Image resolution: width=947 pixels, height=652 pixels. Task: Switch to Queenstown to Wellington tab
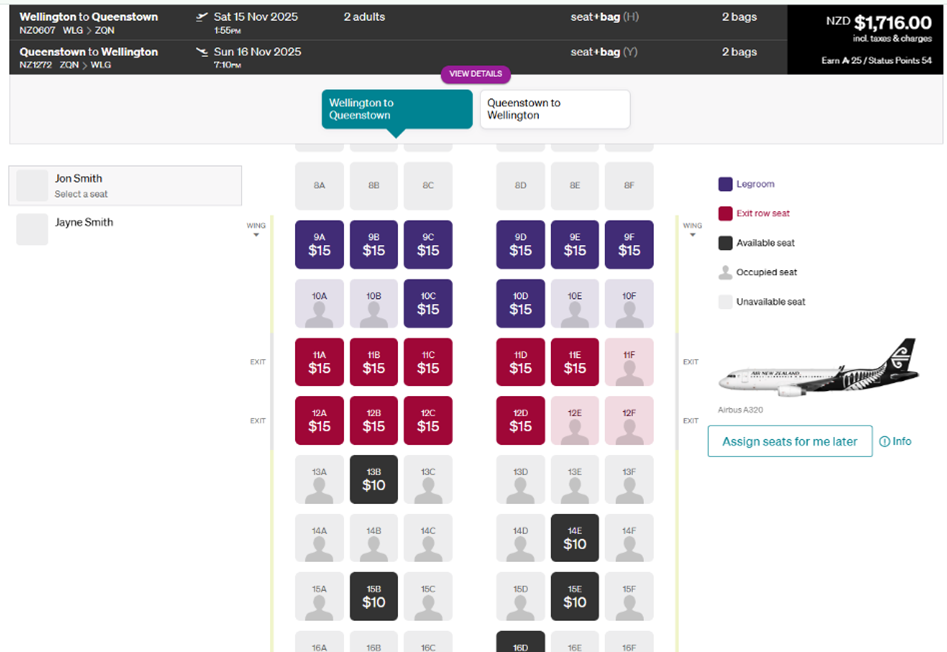click(555, 109)
